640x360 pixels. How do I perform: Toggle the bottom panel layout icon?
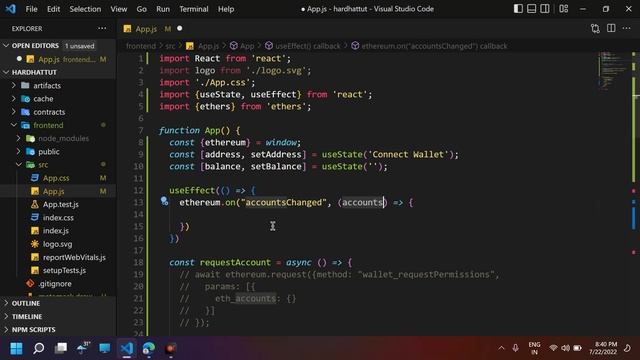coord(531,9)
